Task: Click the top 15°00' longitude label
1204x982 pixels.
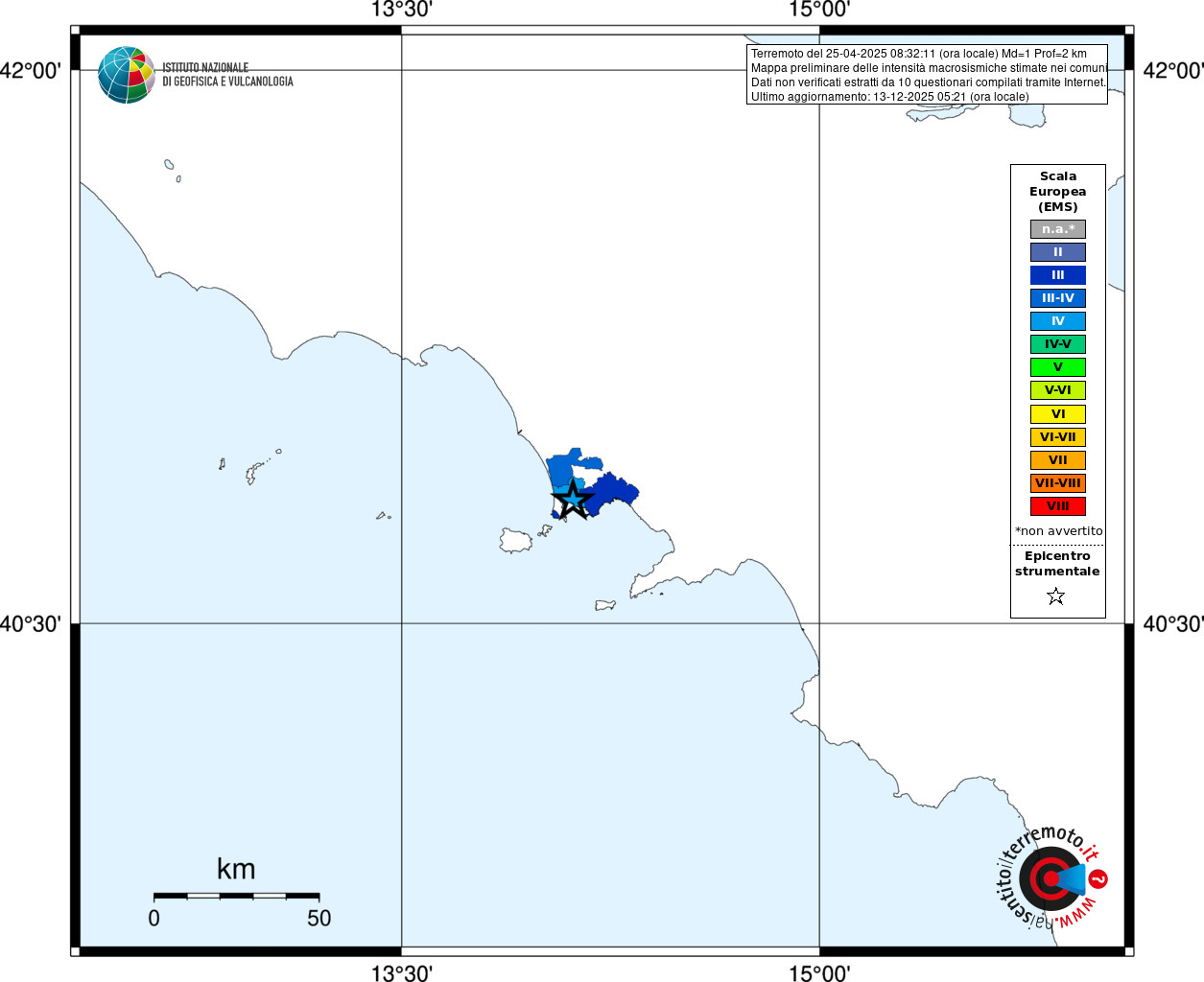Action: (819, 11)
